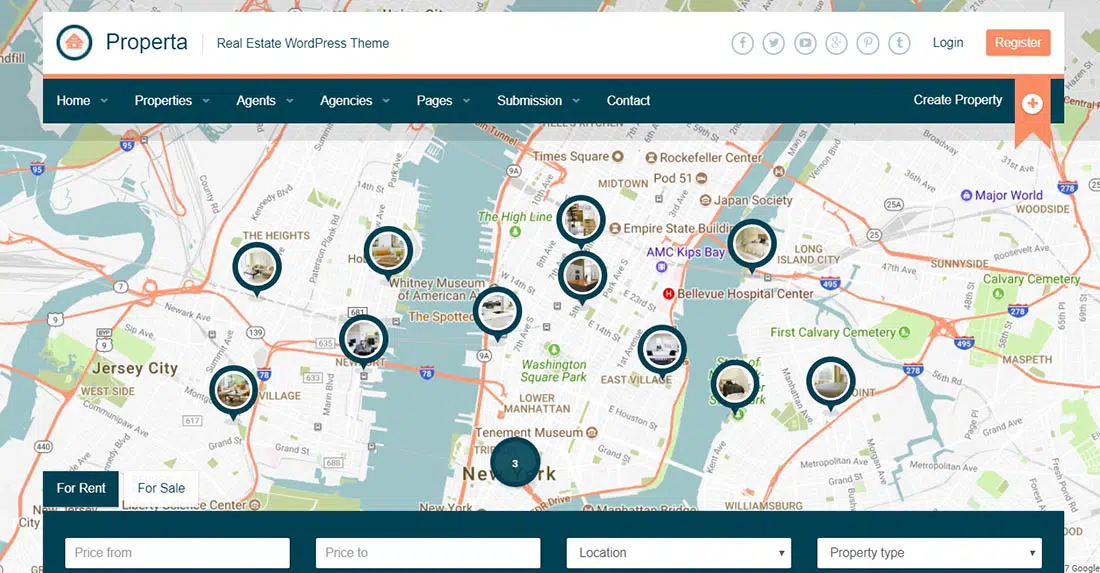Select the For Rent tab
The image size is (1100, 573).
(81, 488)
